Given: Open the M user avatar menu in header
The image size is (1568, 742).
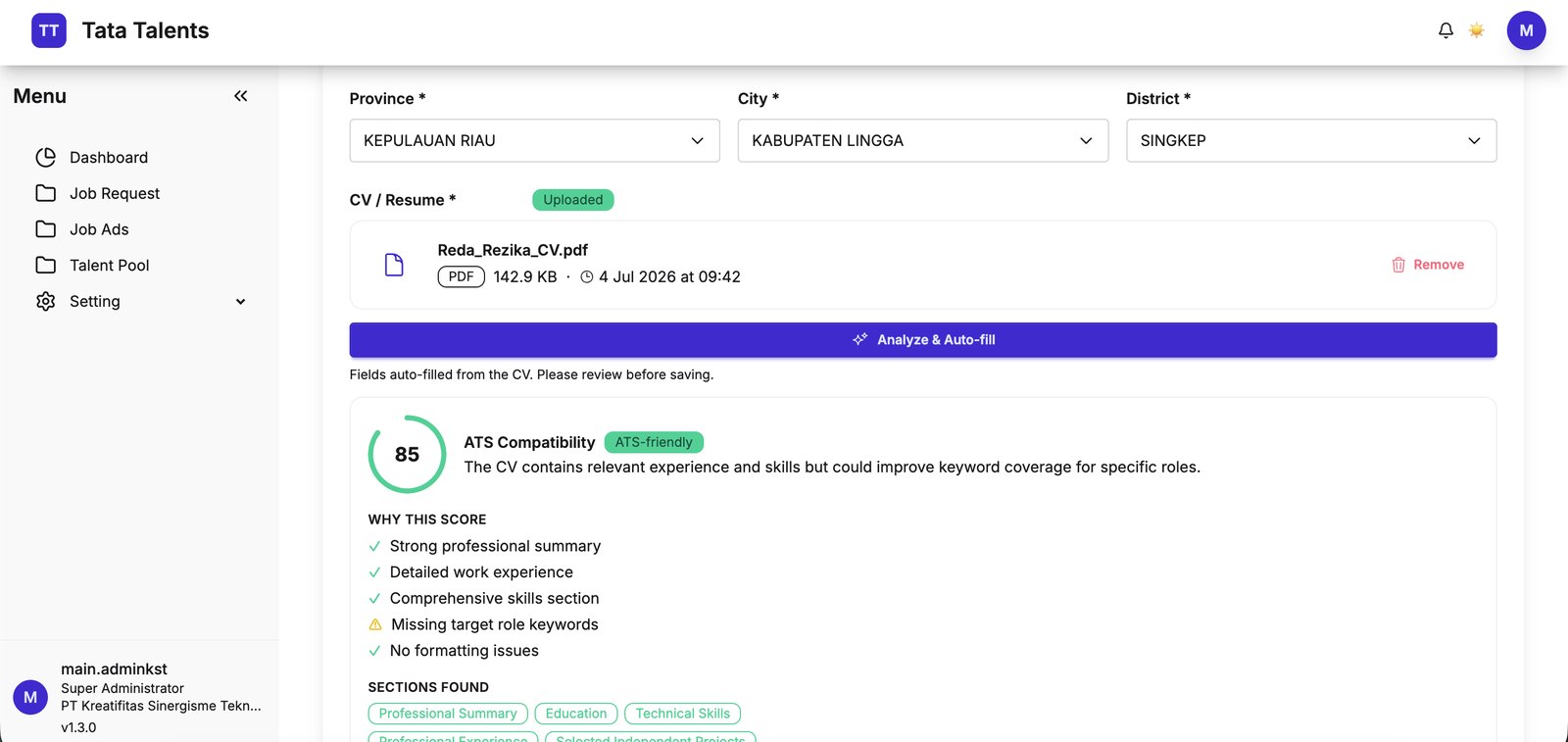Looking at the screenshot, I should [1526, 30].
